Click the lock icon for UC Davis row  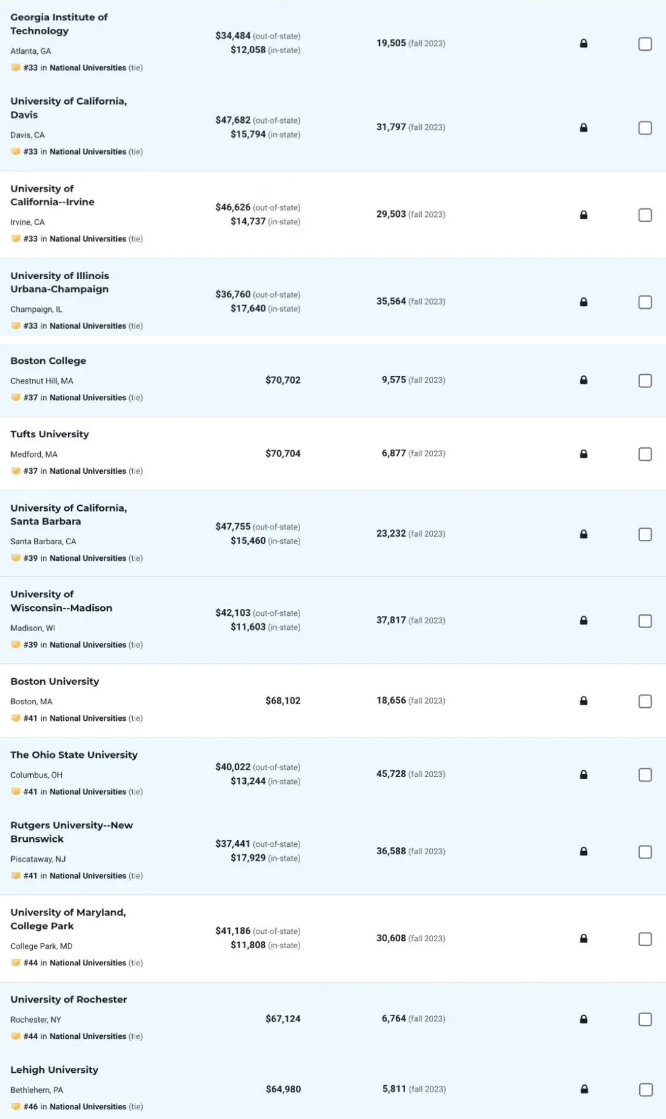(583, 128)
